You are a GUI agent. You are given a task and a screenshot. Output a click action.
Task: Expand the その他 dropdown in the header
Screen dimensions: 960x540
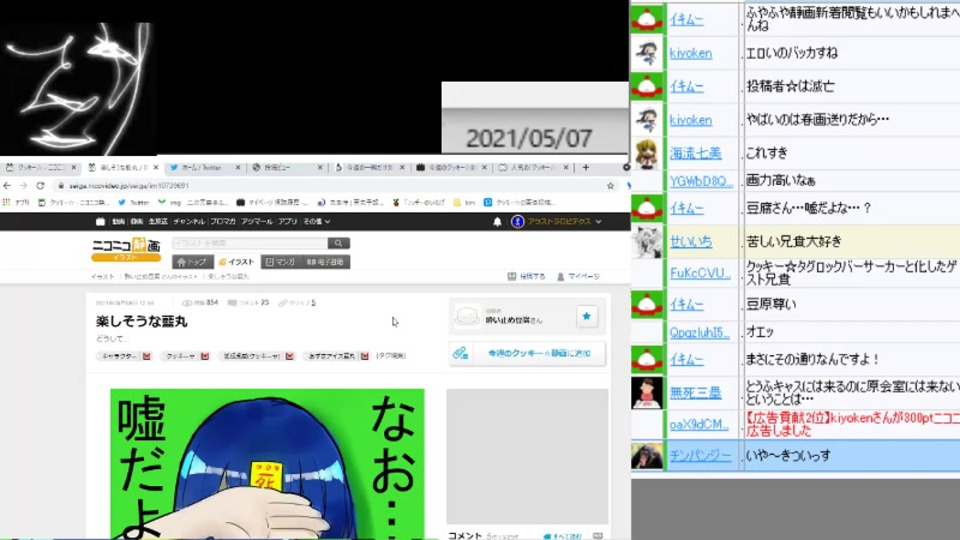(317, 222)
